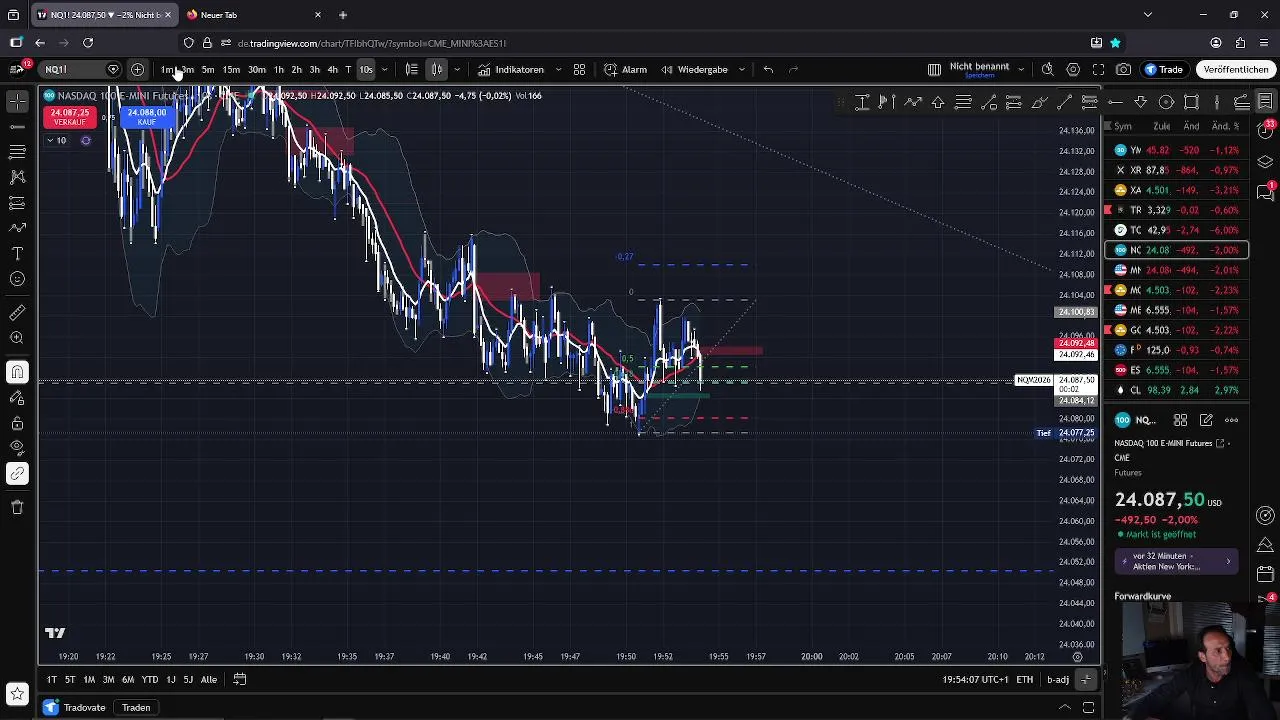Toggle lock all drawings

(17, 423)
